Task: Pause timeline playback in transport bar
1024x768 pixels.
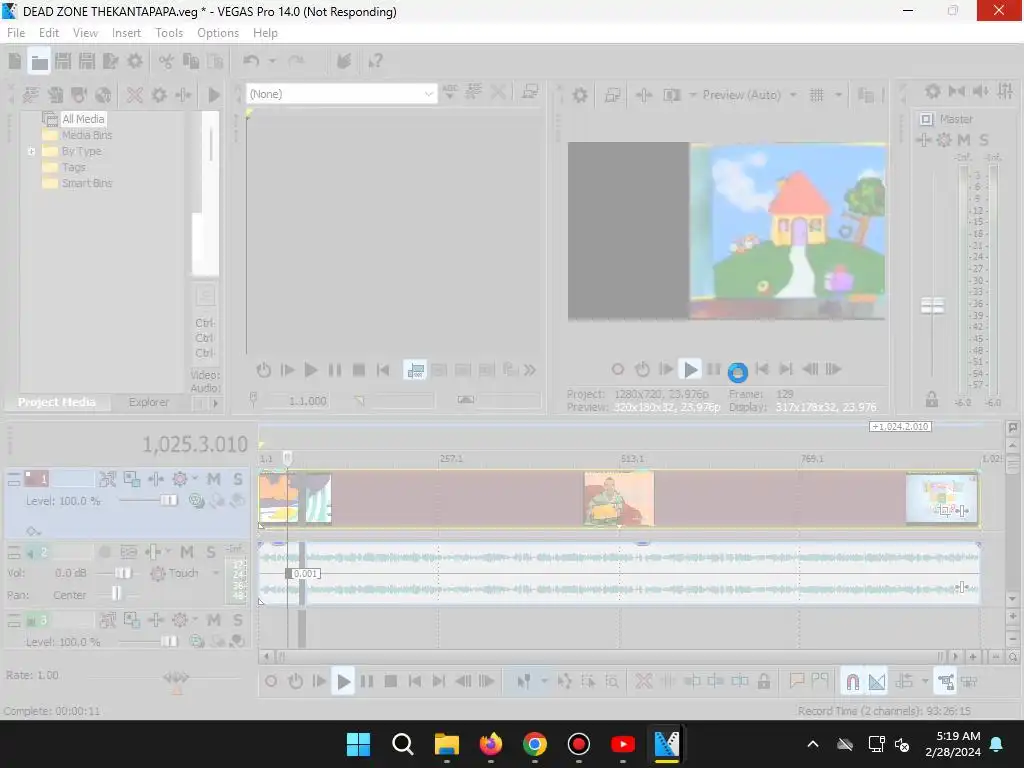Action: [x=367, y=682]
